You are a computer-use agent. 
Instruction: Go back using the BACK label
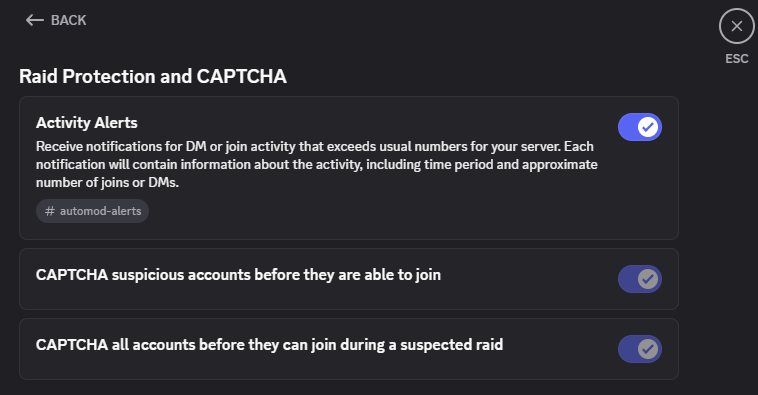point(69,20)
